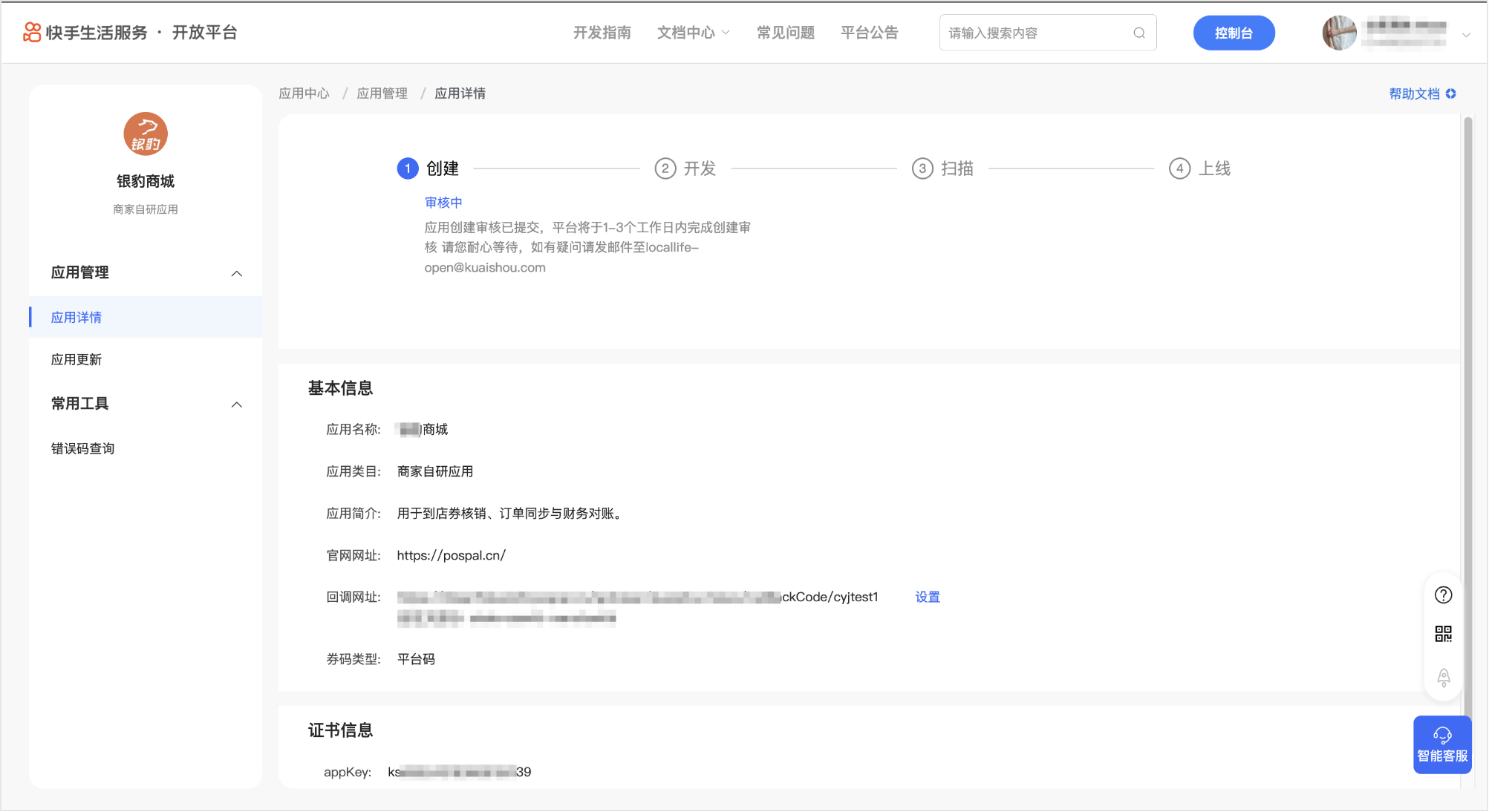The image size is (1489, 812).
Task: Click the 控制台 button
Action: click(1234, 33)
